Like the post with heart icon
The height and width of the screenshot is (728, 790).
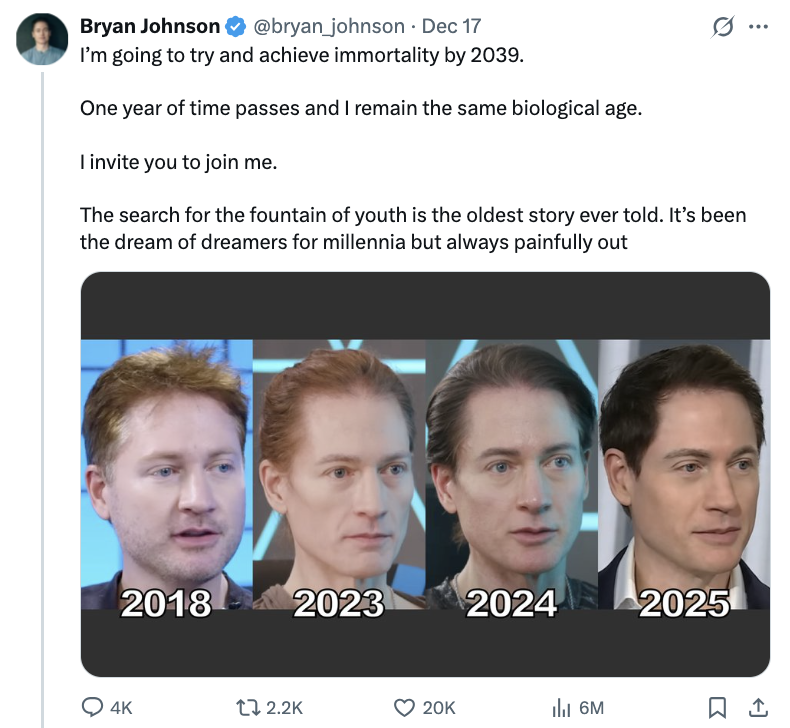[404, 707]
